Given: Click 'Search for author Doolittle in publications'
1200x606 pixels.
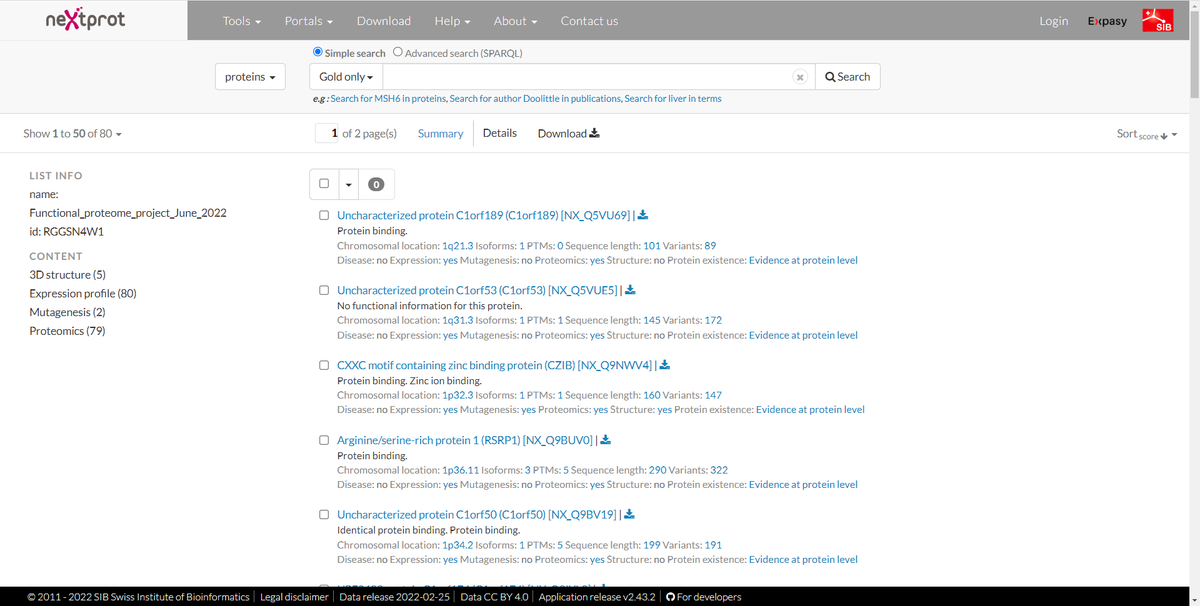Looking at the screenshot, I should click(x=535, y=99).
